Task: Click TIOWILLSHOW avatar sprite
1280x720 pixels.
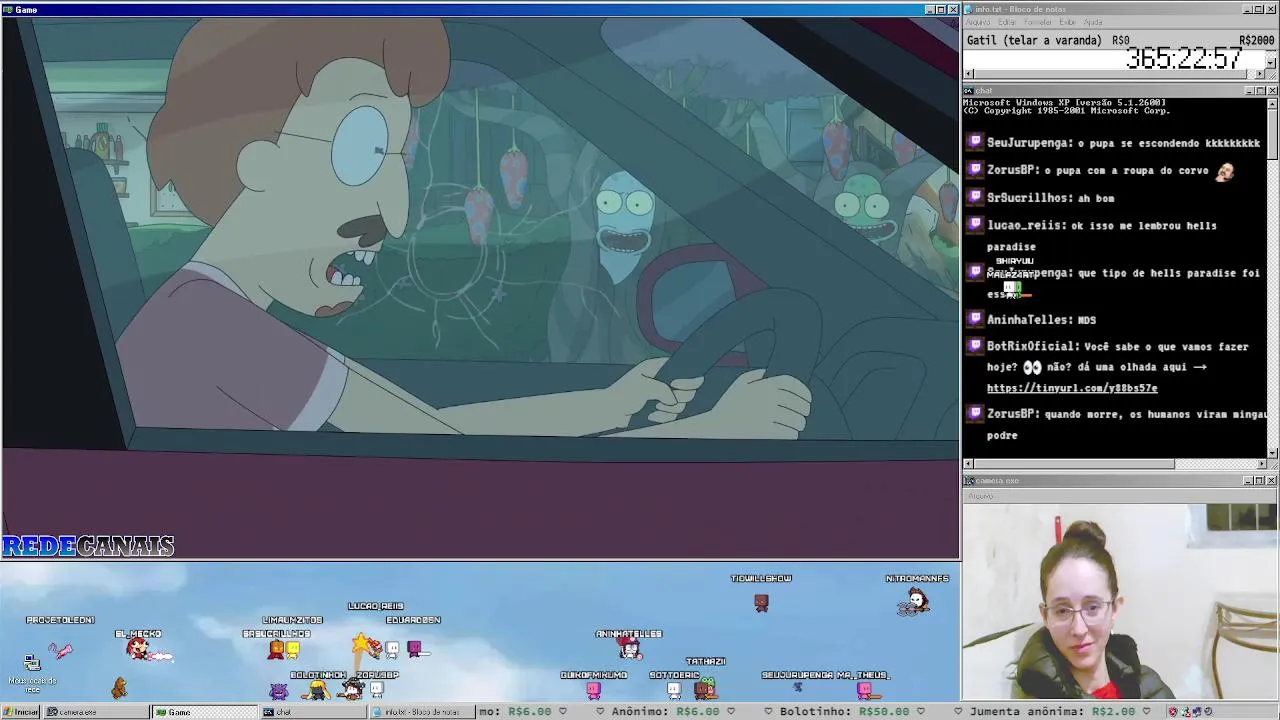Action: tap(761, 602)
